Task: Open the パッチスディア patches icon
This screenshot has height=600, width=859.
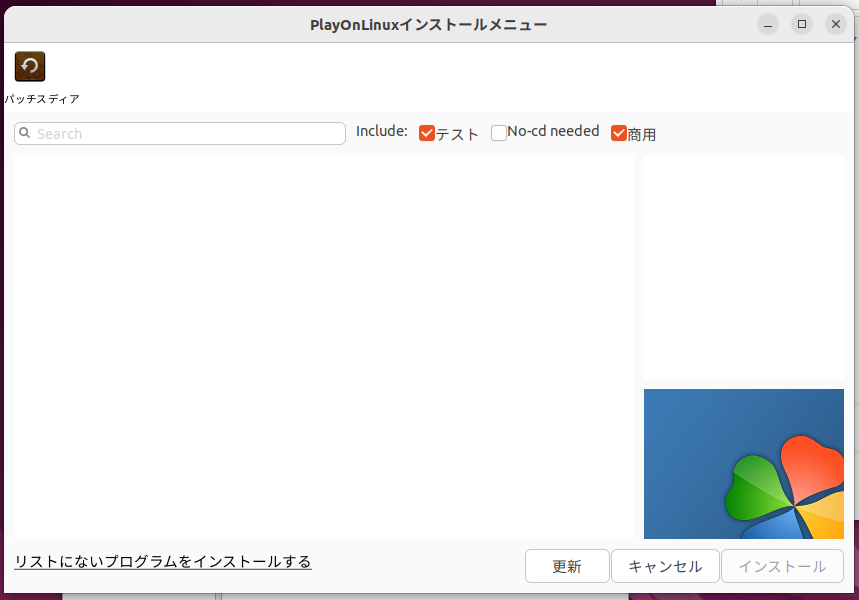Action: pos(30,66)
